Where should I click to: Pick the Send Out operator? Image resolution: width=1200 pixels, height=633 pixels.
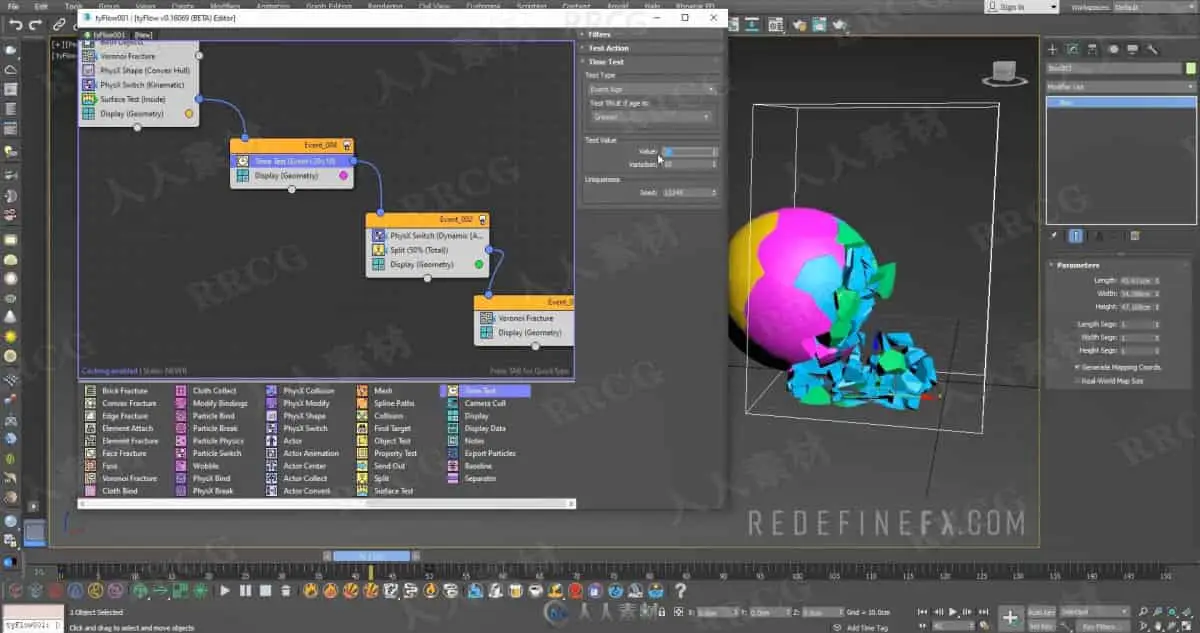click(x=382, y=466)
